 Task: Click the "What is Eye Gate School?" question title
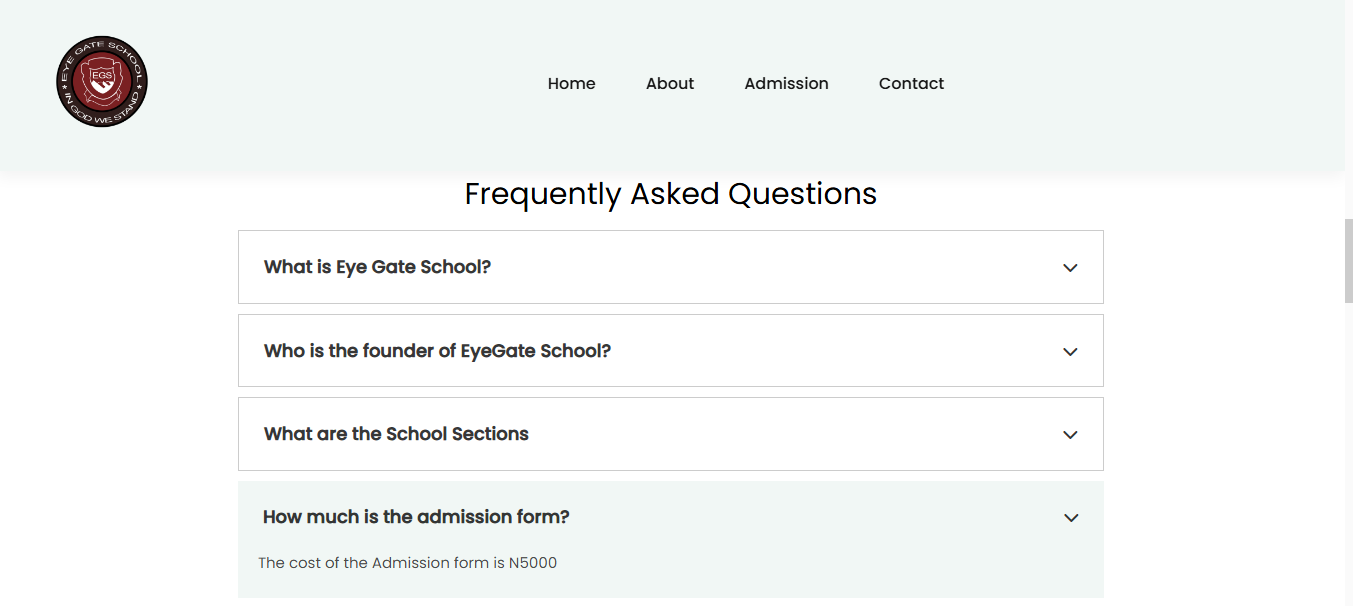(377, 267)
